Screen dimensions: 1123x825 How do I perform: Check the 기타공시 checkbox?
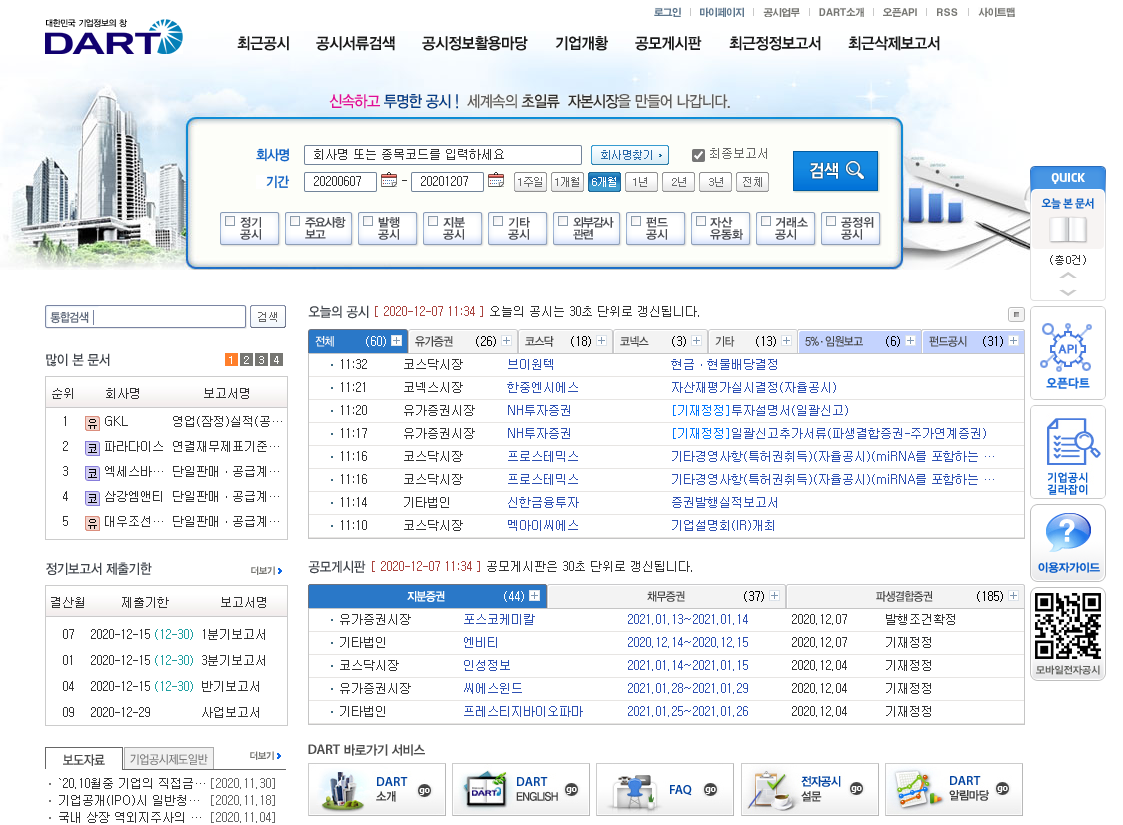click(498, 221)
